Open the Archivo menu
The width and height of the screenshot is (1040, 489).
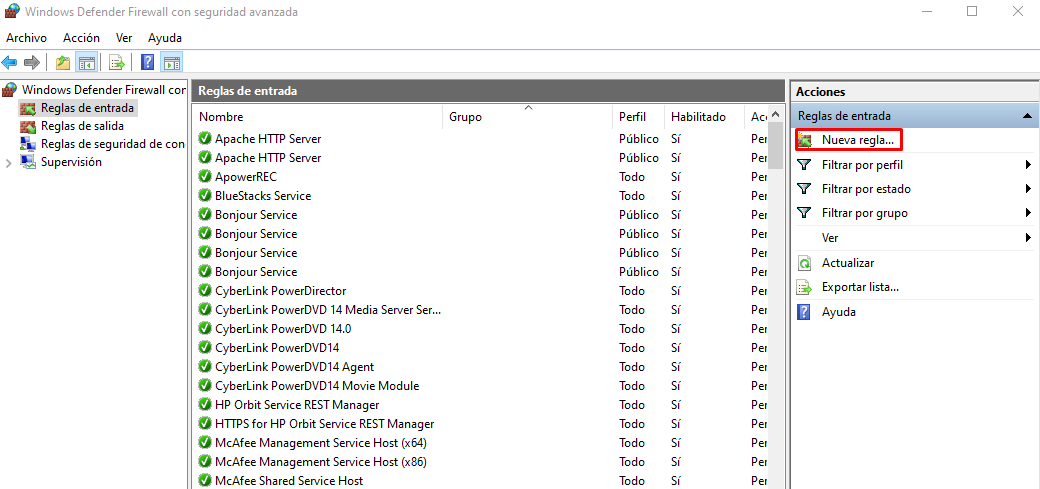point(27,38)
